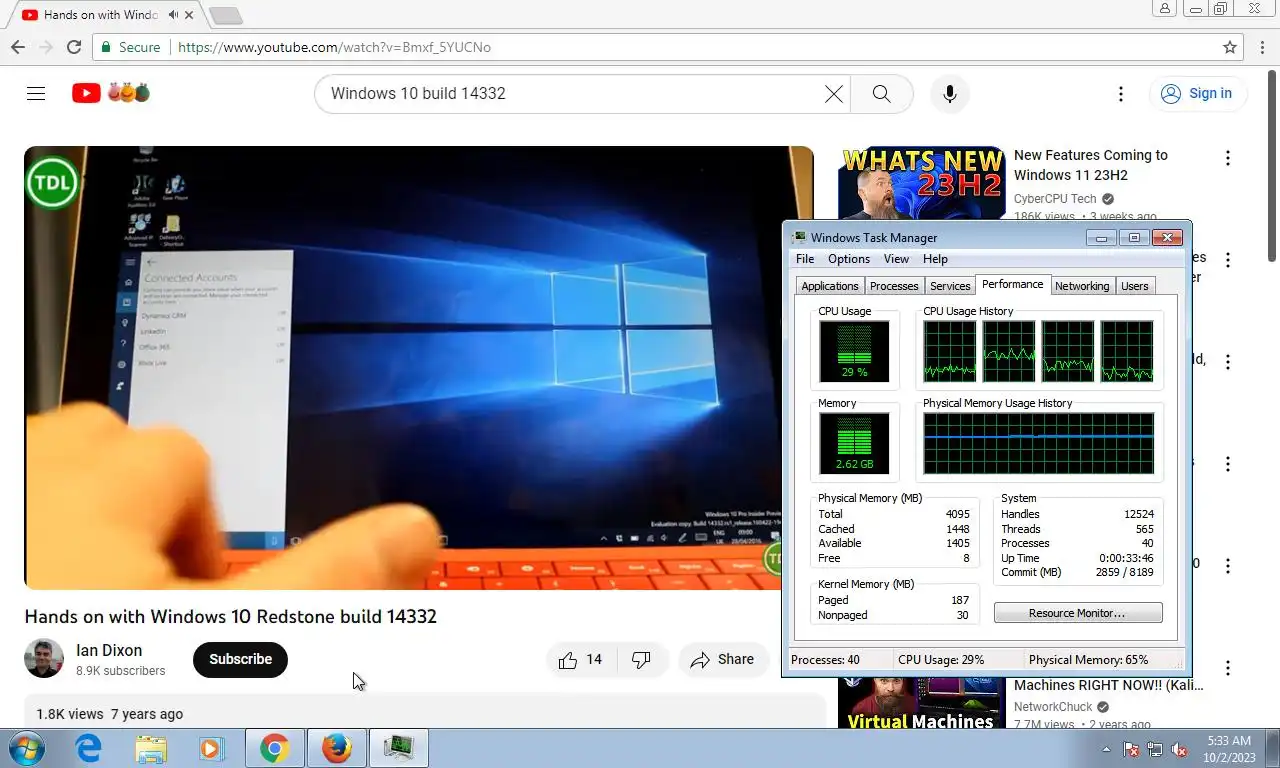Click the Physical Memory Usage History graph

pyautogui.click(x=1038, y=443)
